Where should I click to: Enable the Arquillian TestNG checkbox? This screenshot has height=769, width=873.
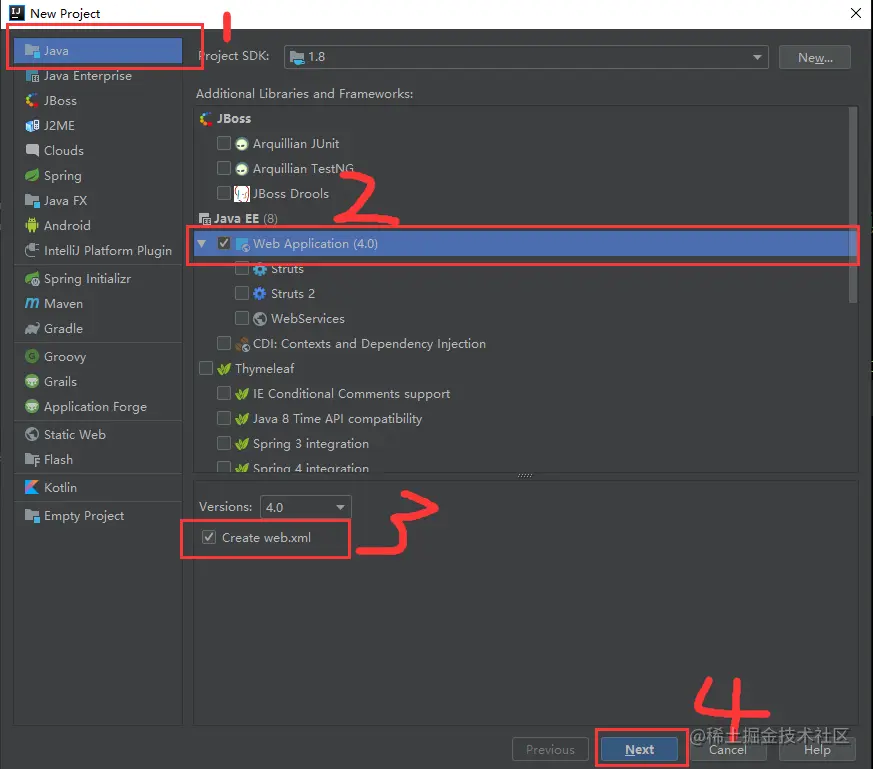click(224, 168)
